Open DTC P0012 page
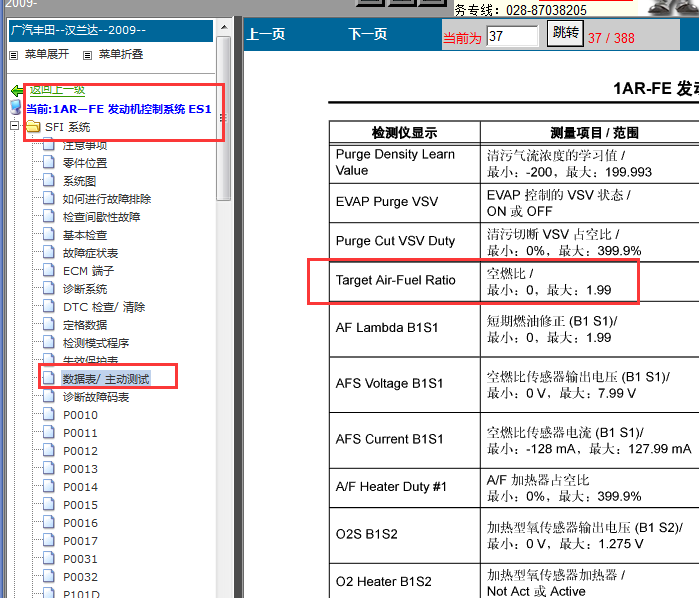 click(x=80, y=451)
